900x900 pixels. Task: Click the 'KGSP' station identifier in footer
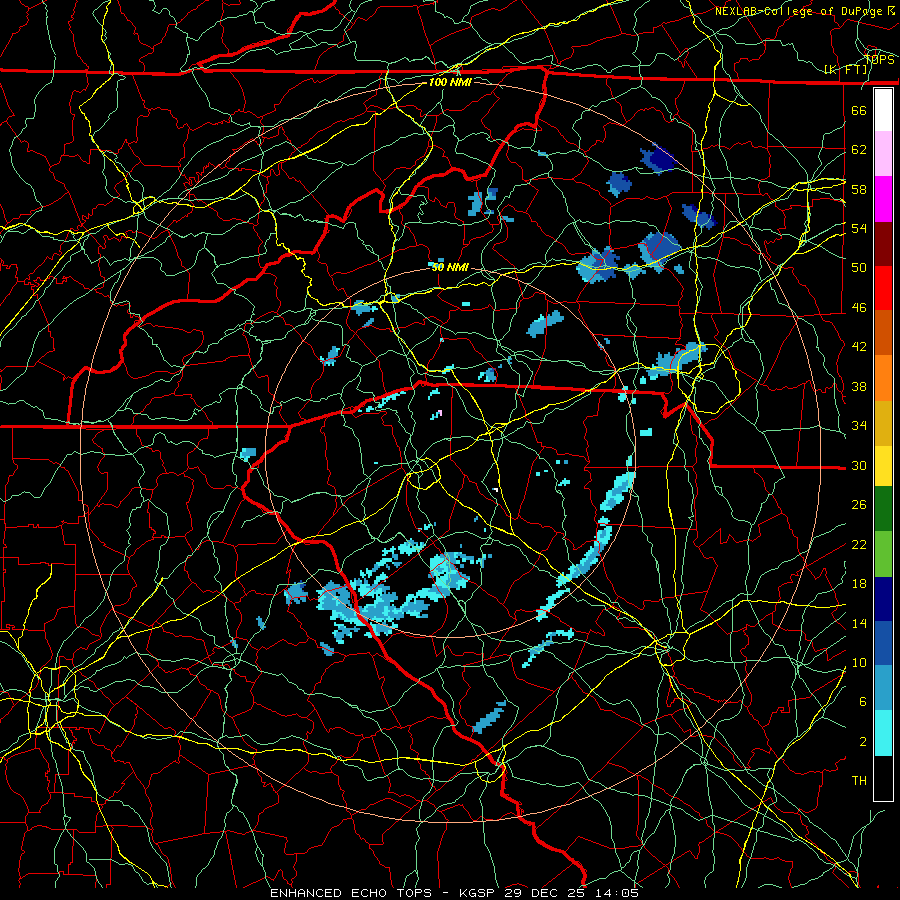point(479,893)
